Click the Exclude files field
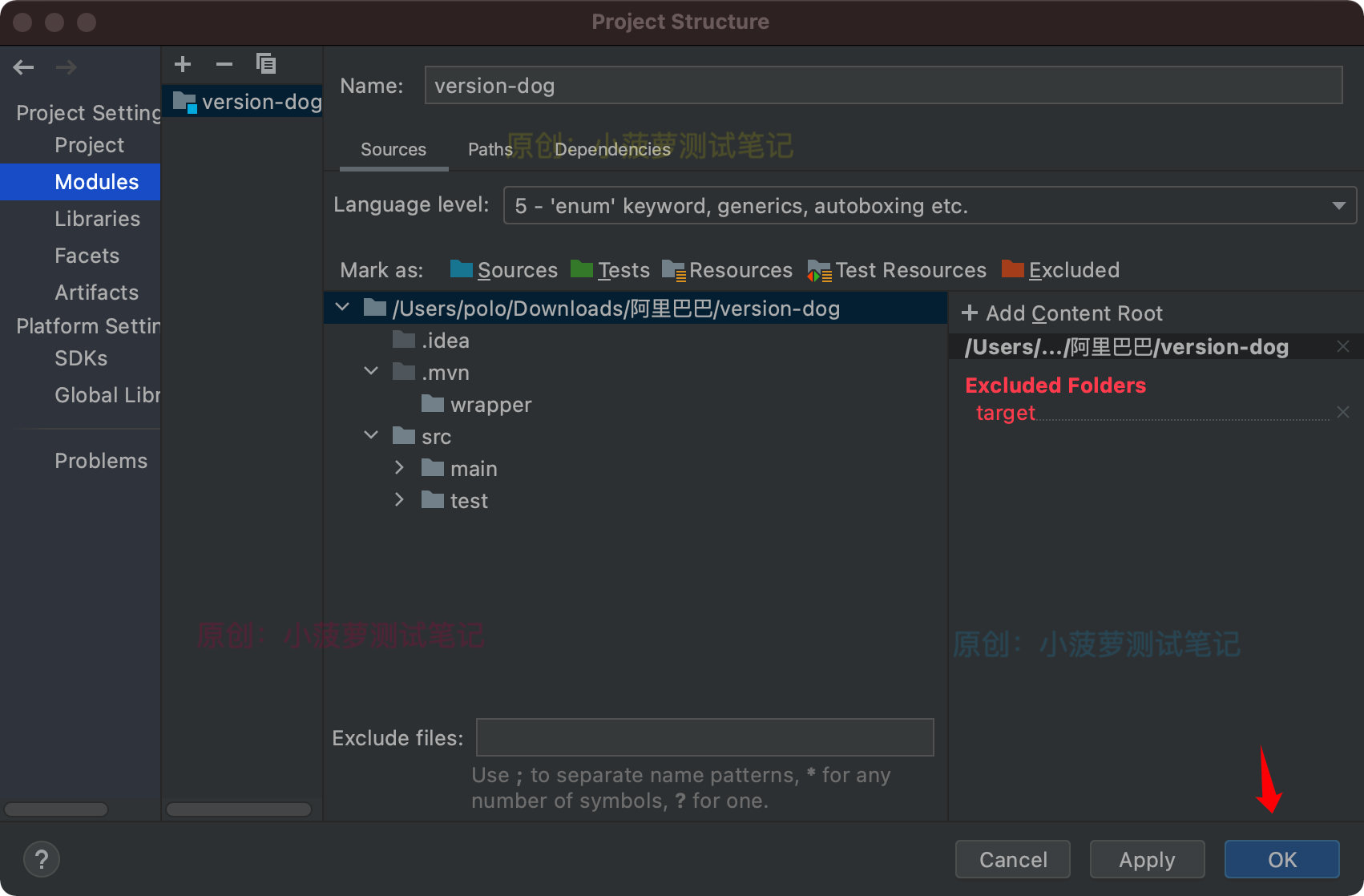Viewport: 1364px width, 896px height. pyautogui.click(x=705, y=737)
